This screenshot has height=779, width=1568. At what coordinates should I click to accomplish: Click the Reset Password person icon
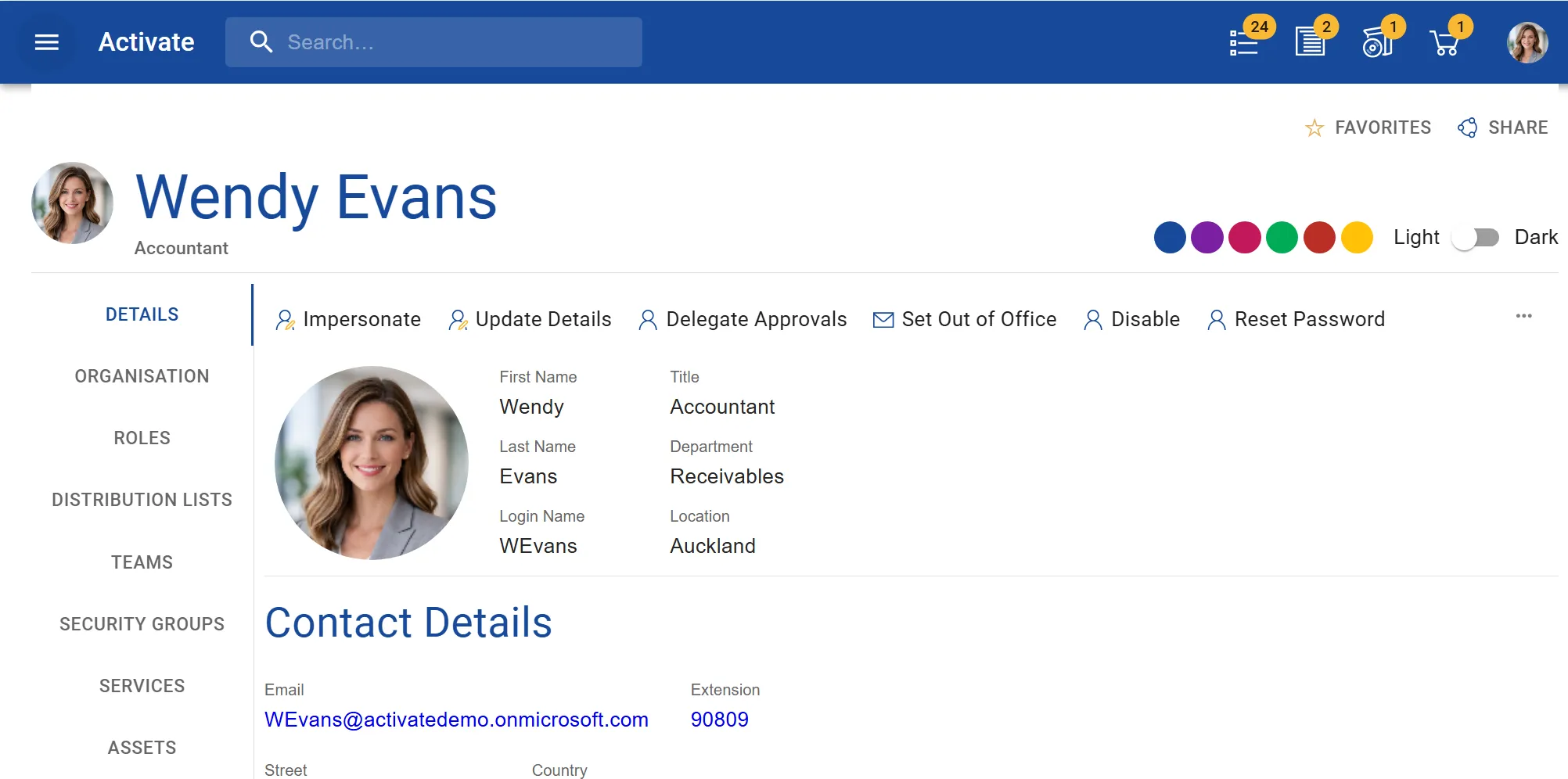click(1217, 320)
